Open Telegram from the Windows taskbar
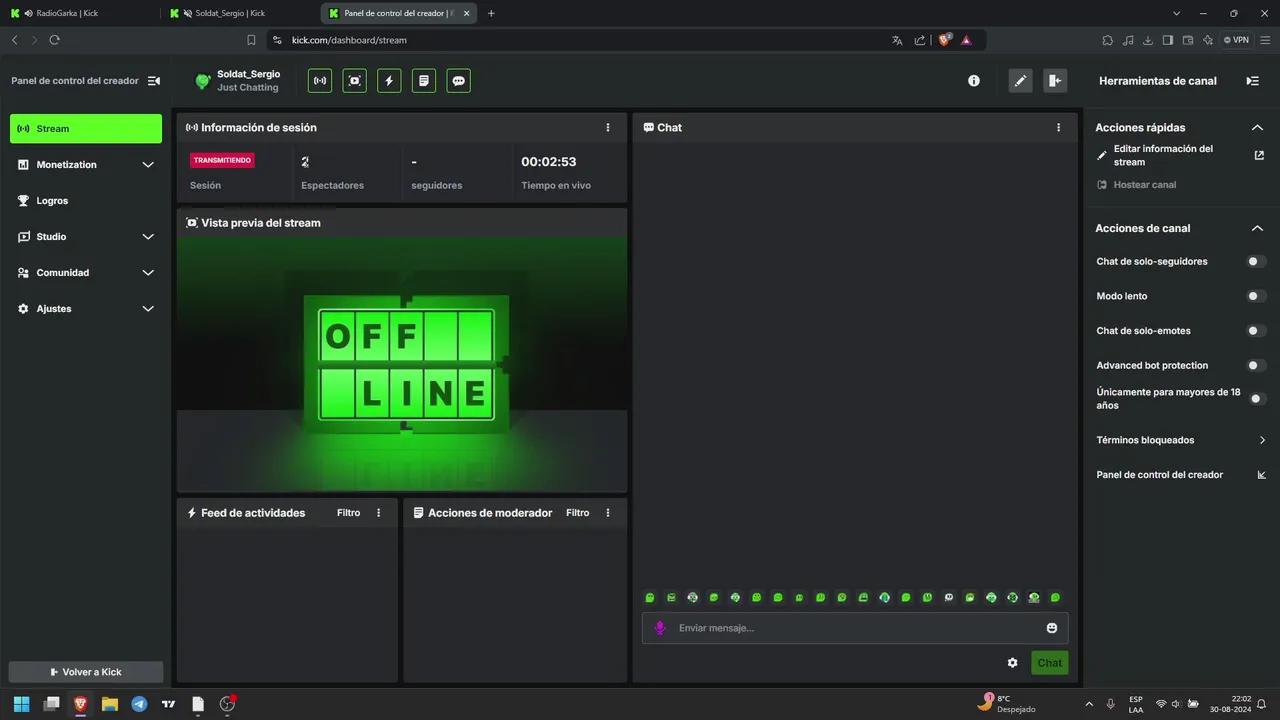 point(139,704)
